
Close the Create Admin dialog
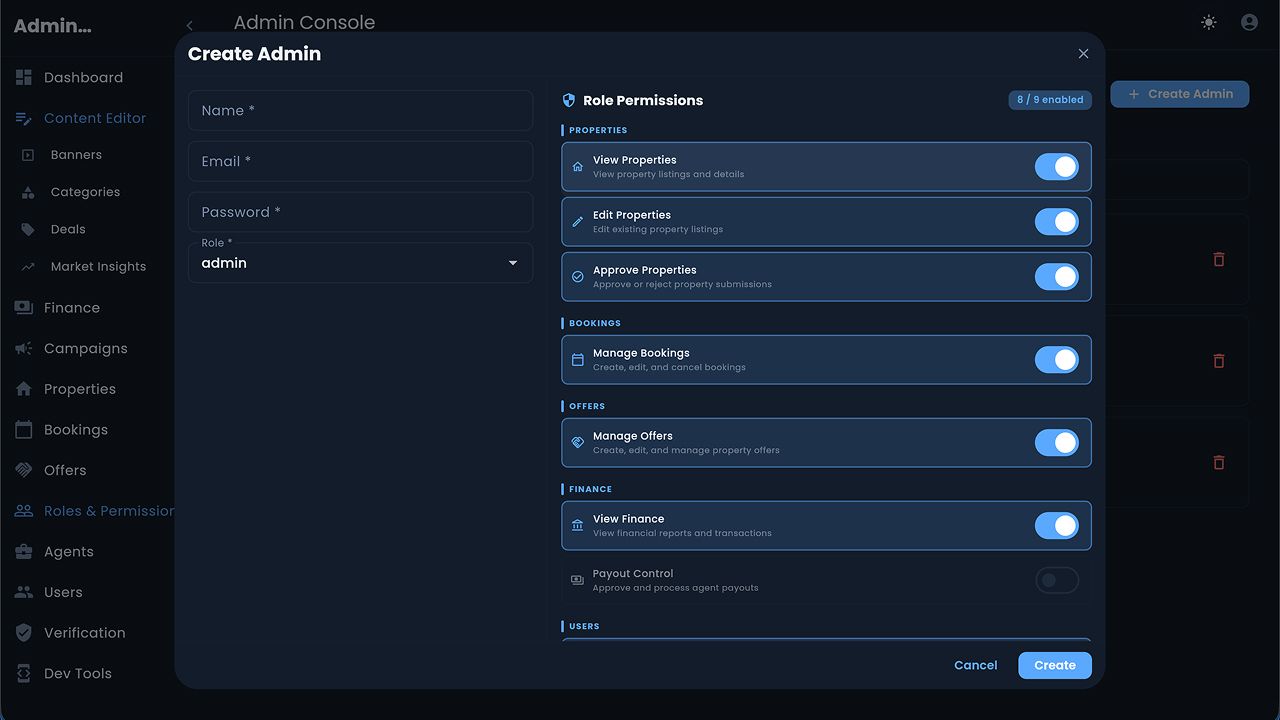[x=1083, y=54]
